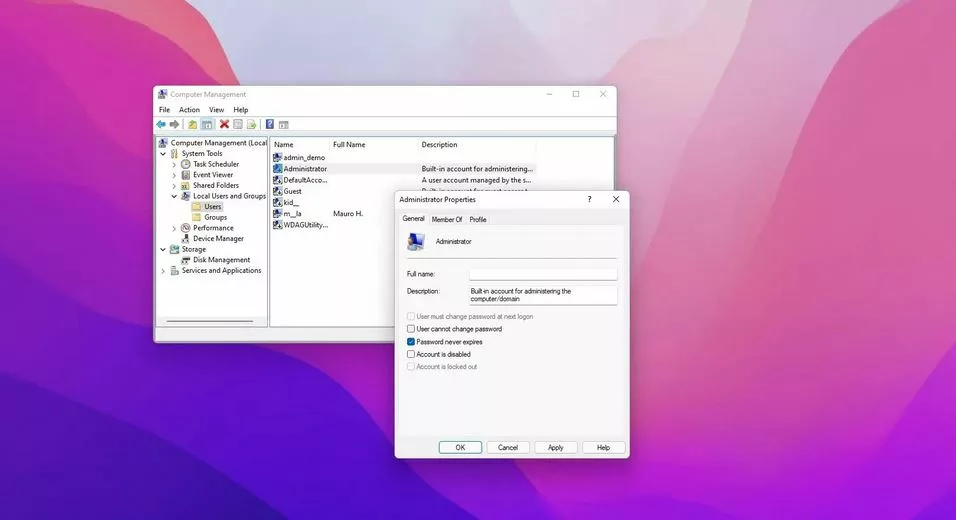The image size is (956, 520).
Task: Click the Disk Management icon in tree
Action: [186, 260]
